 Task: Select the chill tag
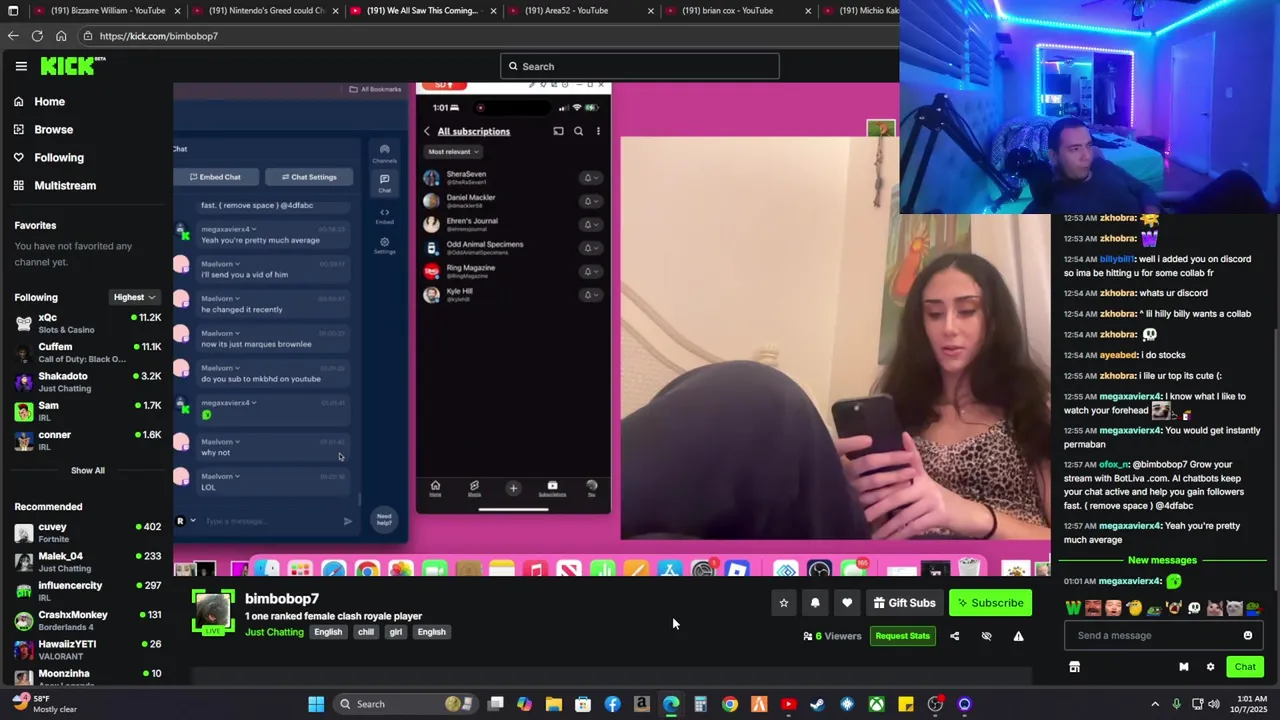pyautogui.click(x=366, y=632)
